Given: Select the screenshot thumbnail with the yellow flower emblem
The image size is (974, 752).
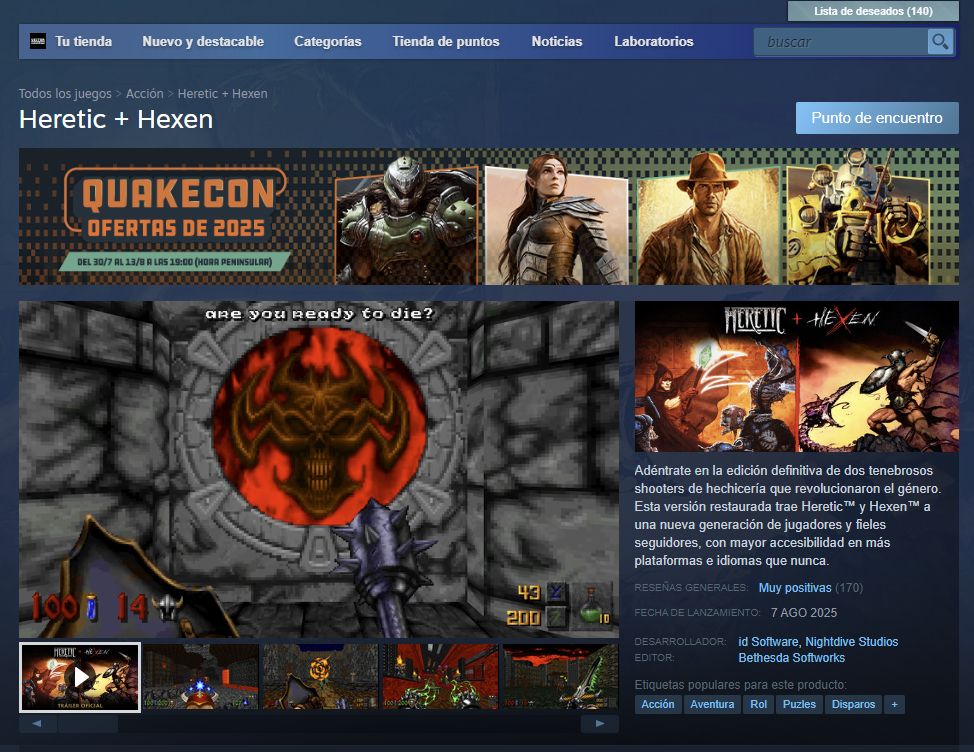Looking at the screenshot, I should [321, 677].
